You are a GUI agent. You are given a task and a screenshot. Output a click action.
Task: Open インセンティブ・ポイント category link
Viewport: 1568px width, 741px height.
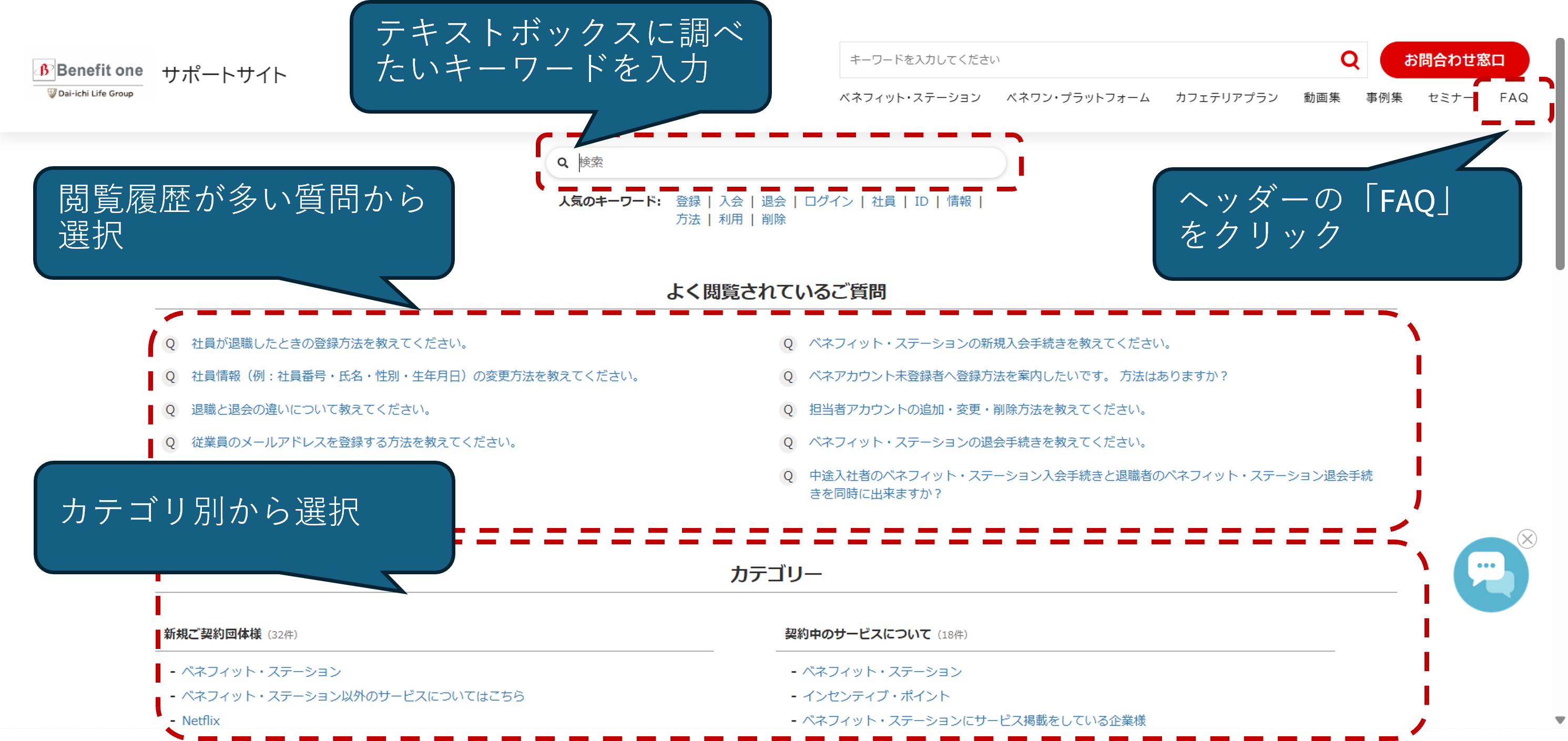[875, 696]
